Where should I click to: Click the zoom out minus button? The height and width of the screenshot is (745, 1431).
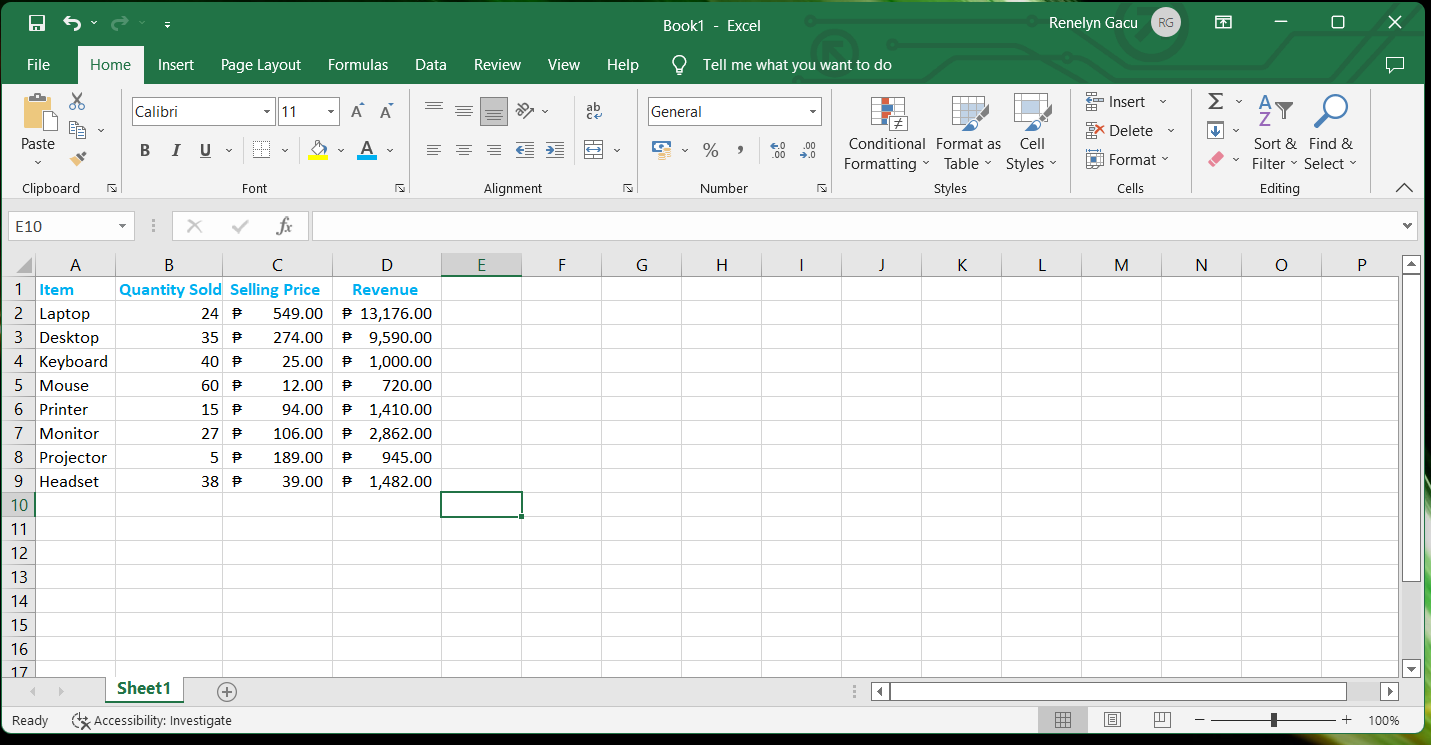[x=1200, y=720]
